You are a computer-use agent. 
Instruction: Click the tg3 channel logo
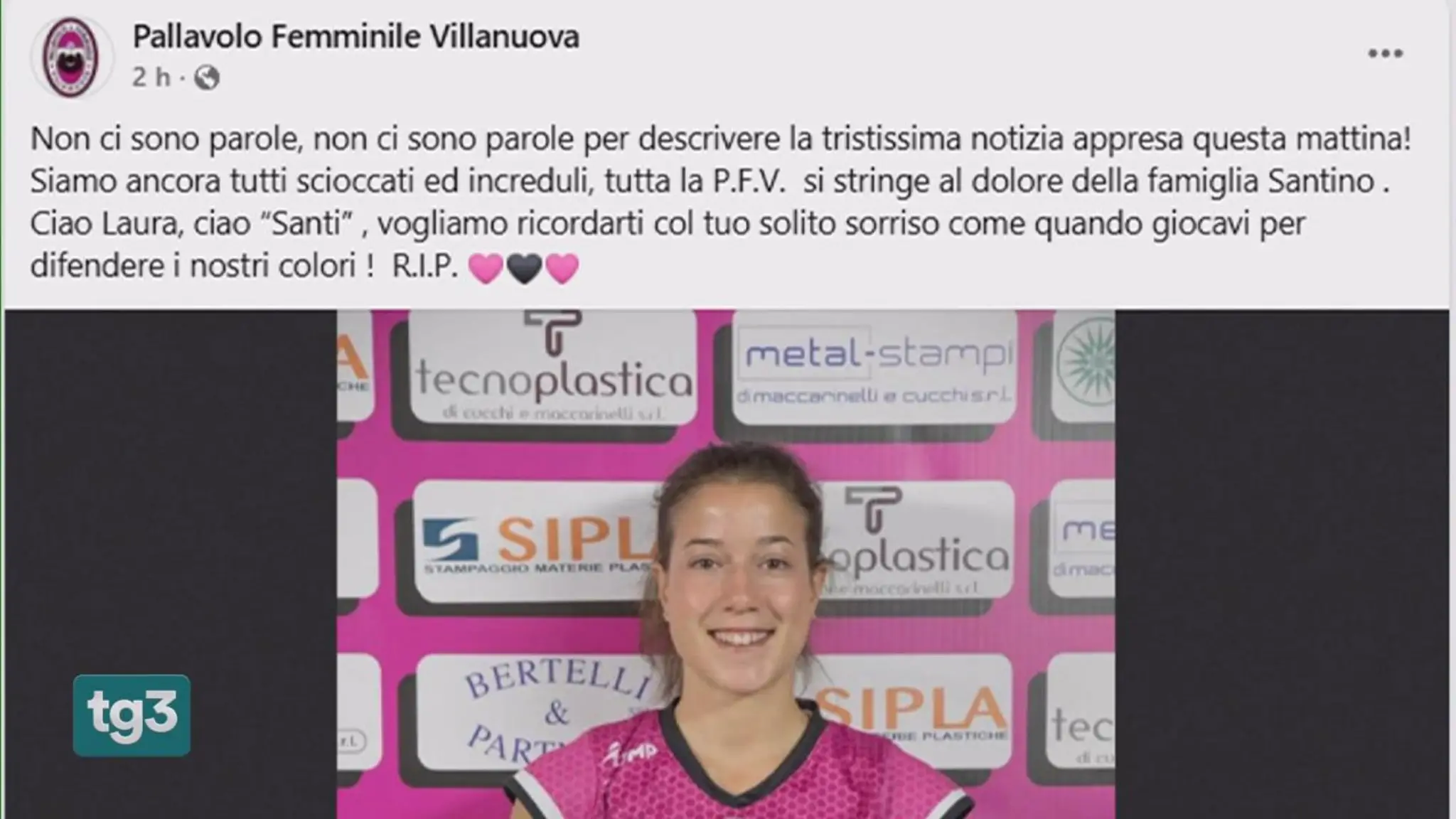point(132,714)
